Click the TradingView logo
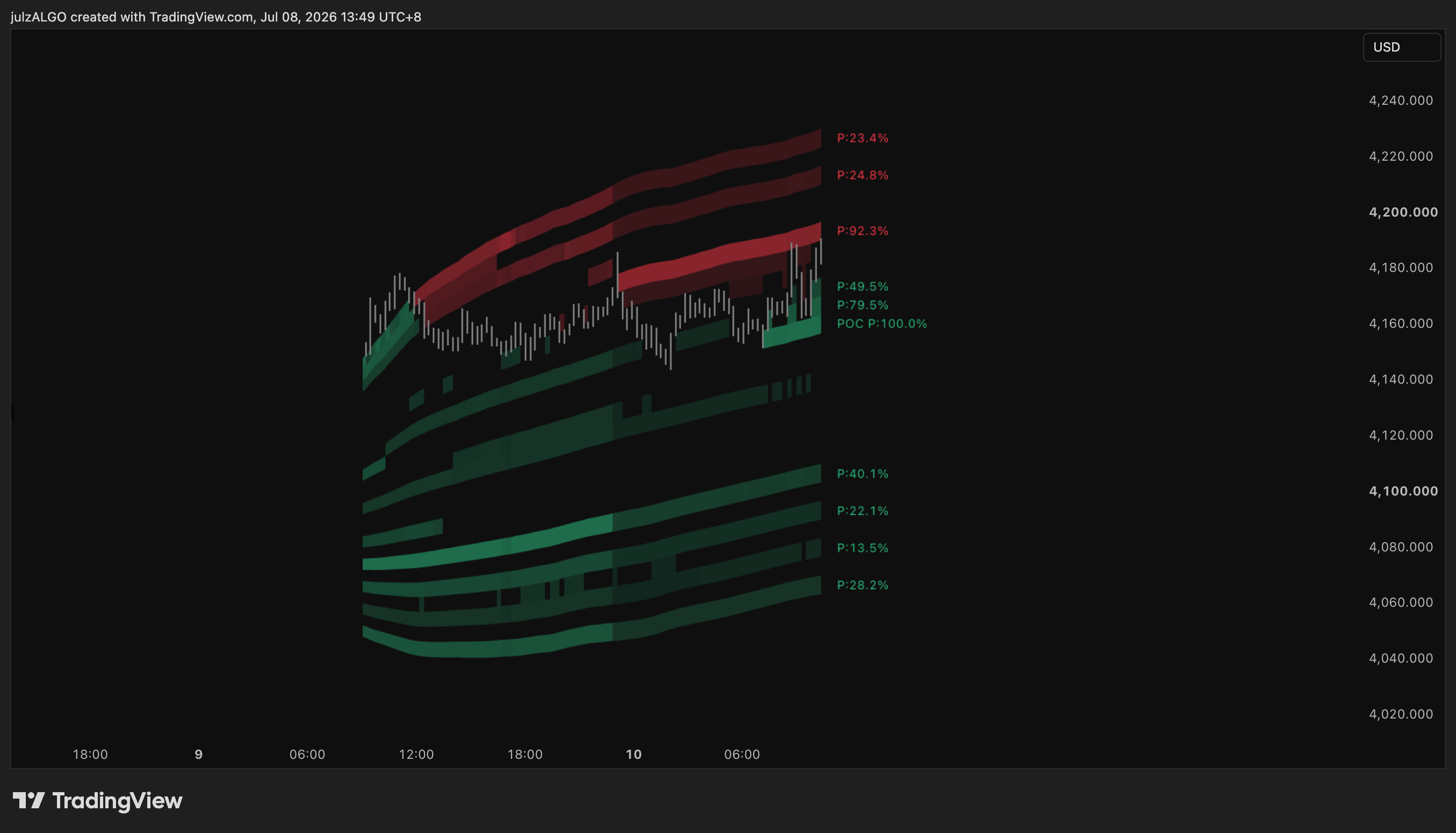 97,800
